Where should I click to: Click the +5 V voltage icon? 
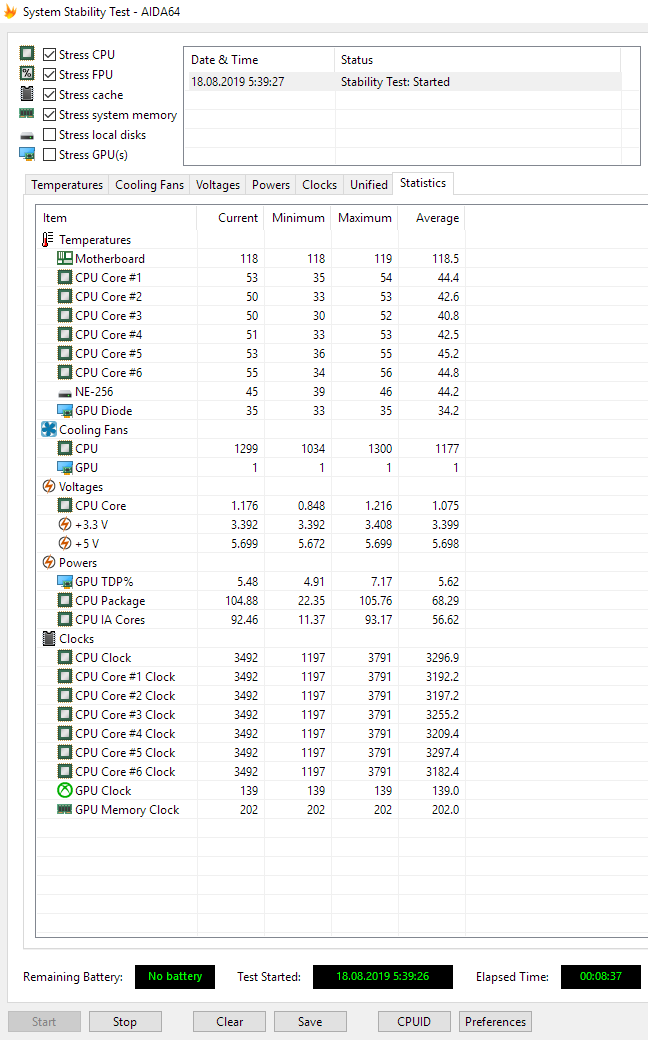[64, 543]
